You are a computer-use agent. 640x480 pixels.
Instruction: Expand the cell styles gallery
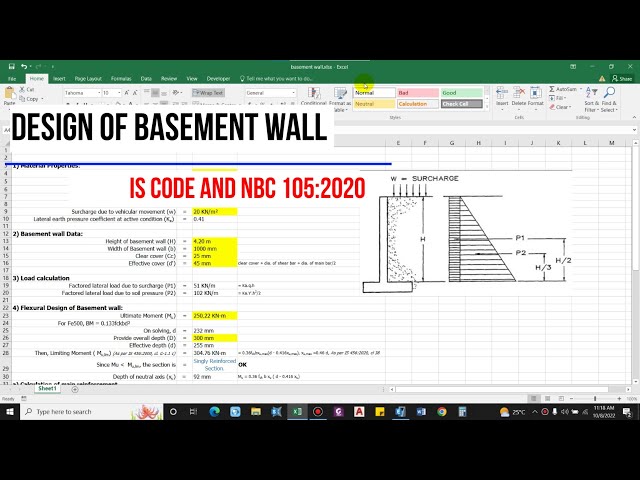tap(487, 107)
